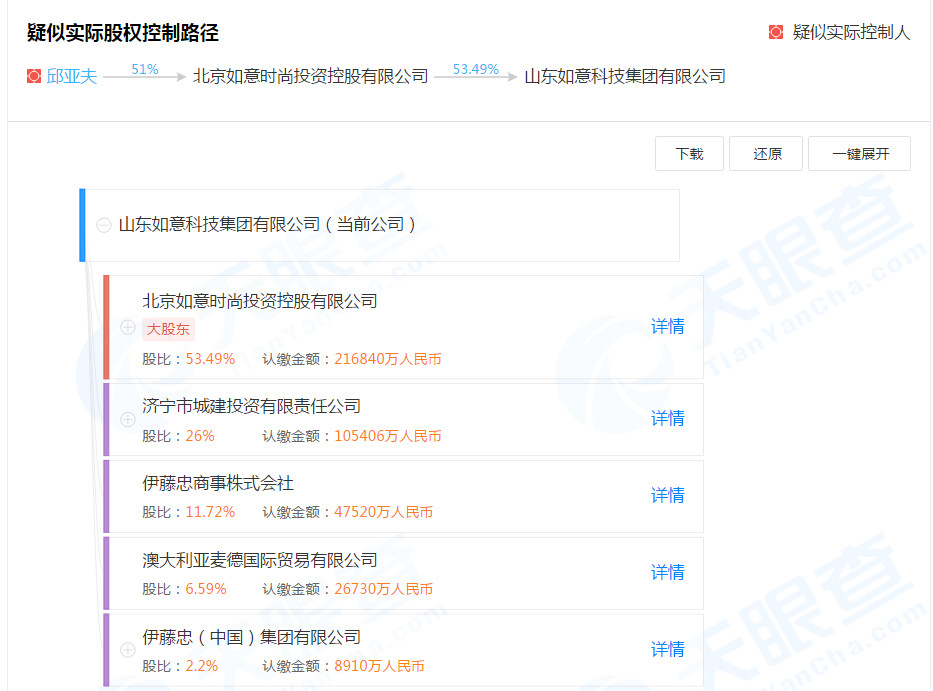Open 详情 for 澳大利亚麦德国际贸易有限公司

tap(668, 572)
